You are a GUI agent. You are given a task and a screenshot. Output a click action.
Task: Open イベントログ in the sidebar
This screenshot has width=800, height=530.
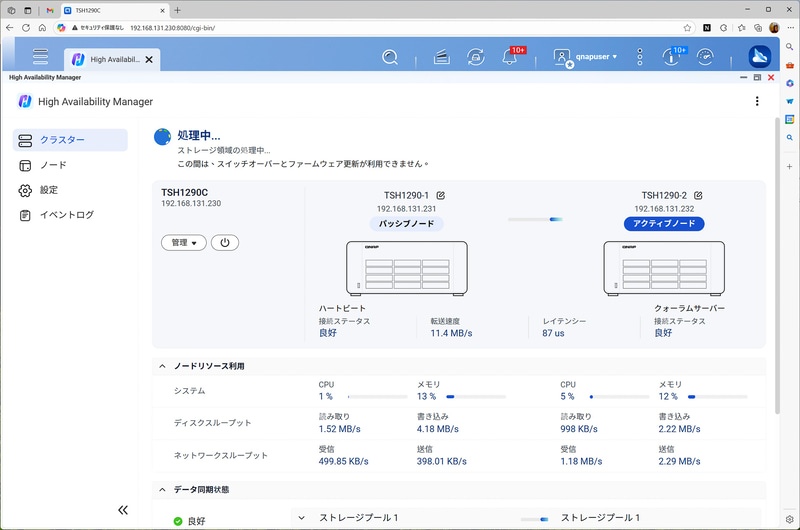point(70,215)
